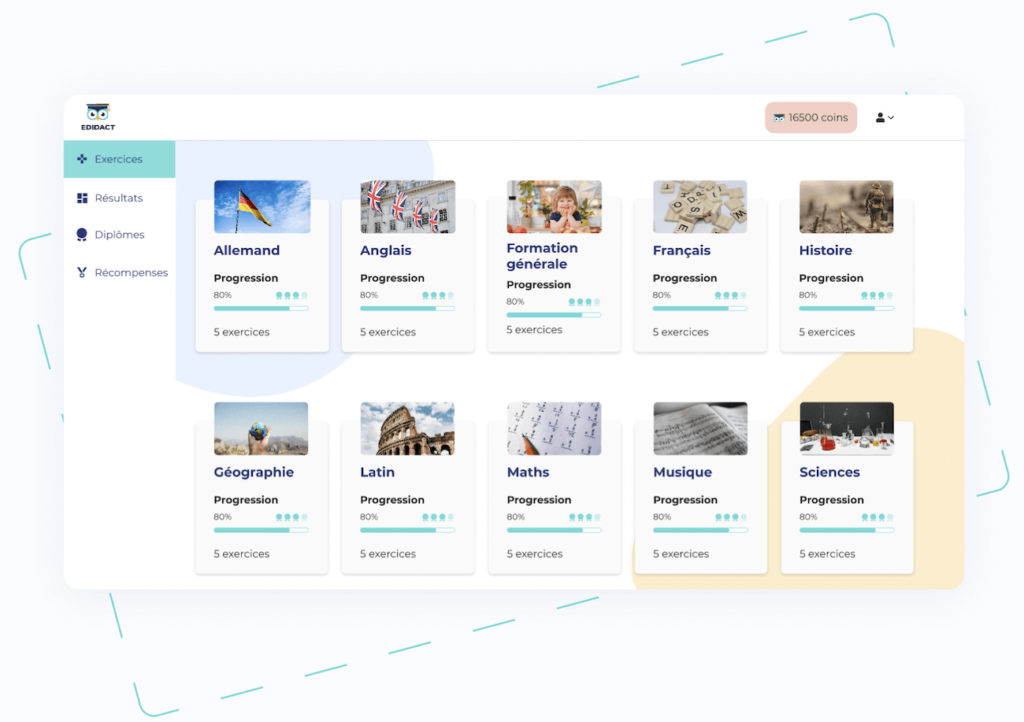Open the Latin Colosseum thumbnail
This screenshot has width=1024, height=722.
tap(408, 428)
